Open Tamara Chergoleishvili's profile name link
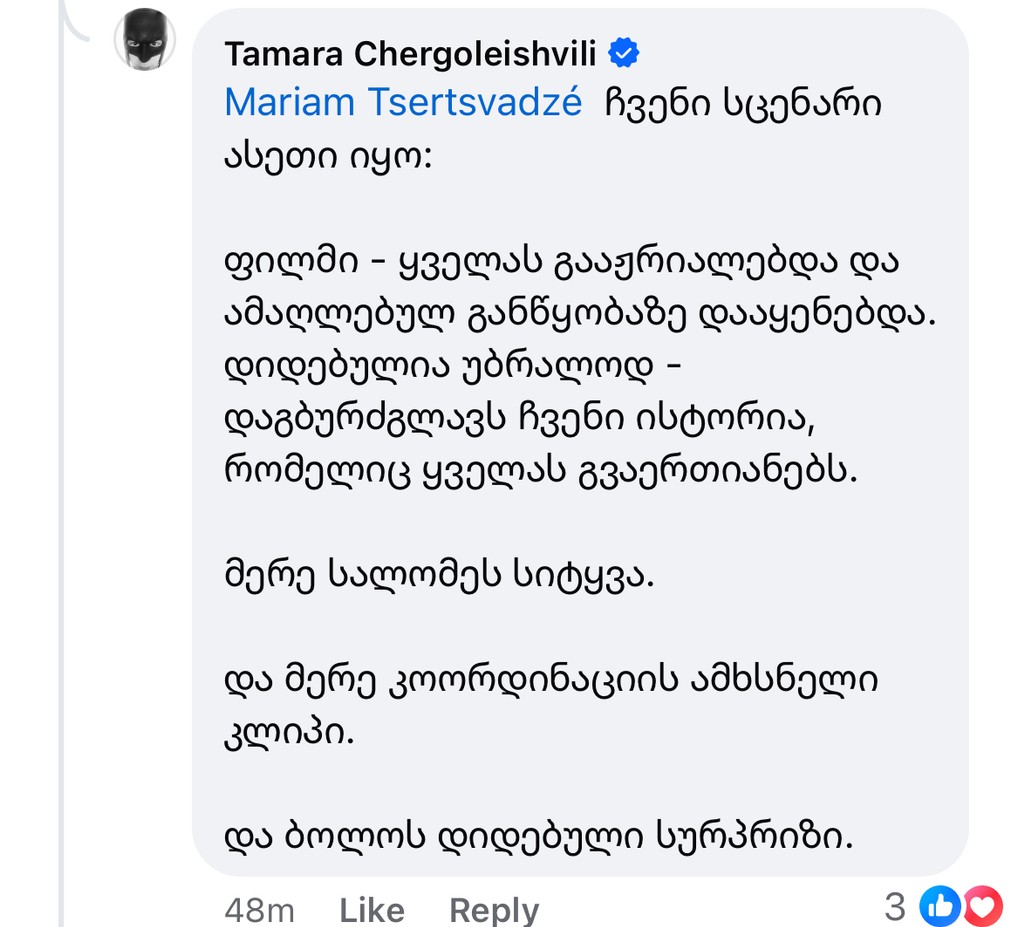The image size is (1024, 927). [x=410, y=54]
